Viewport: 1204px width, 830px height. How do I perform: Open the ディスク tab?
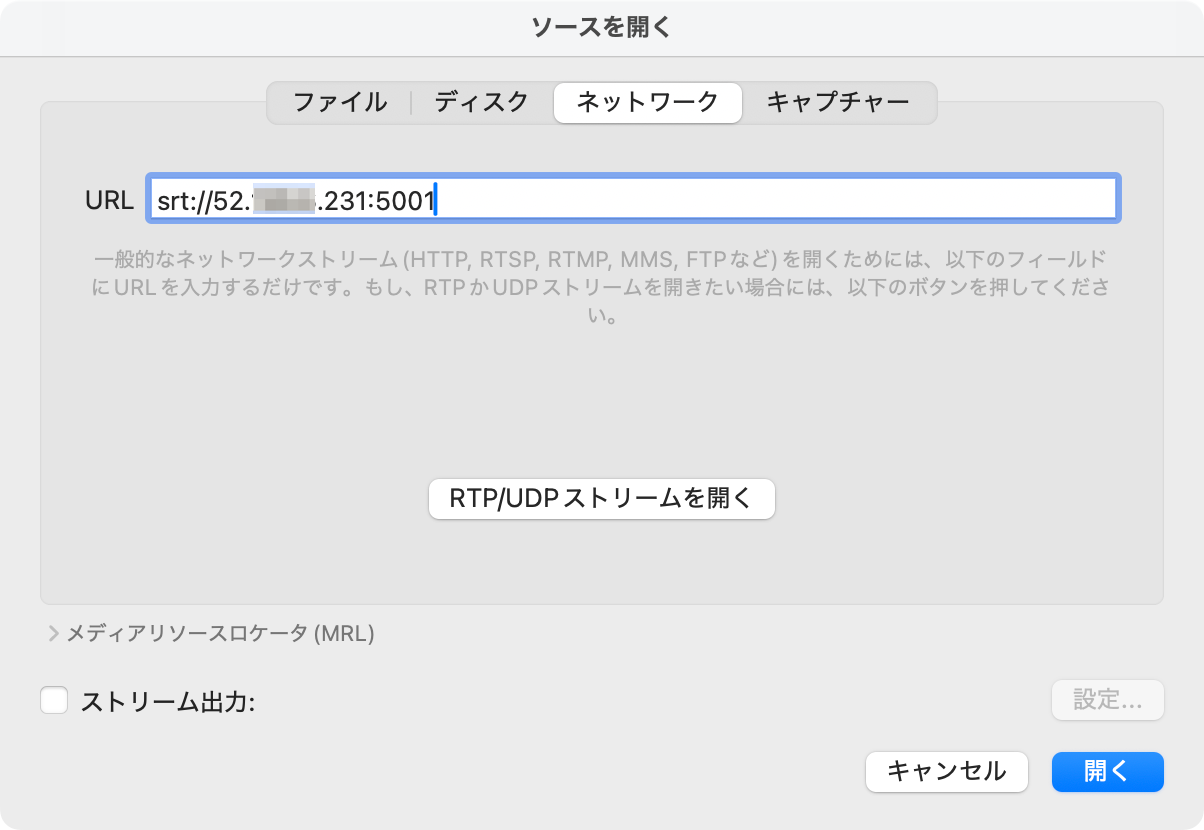point(481,102)
